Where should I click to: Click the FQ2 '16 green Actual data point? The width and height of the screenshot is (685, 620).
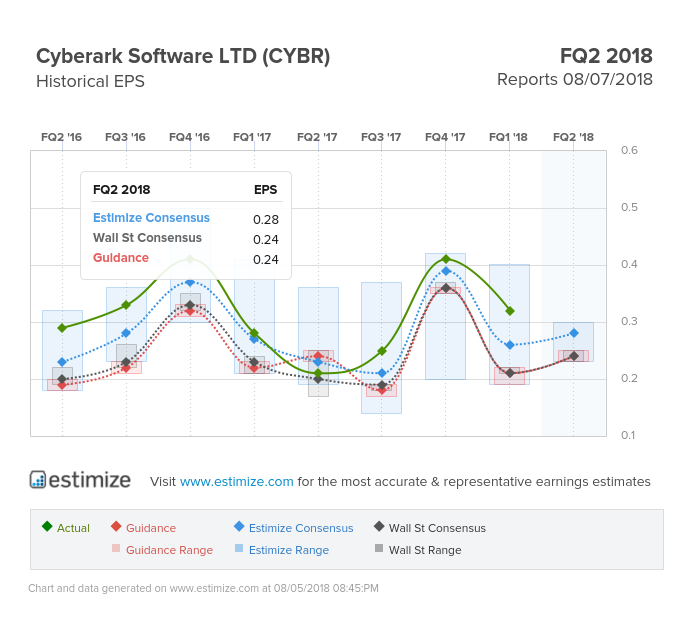pyautogui.click(x=62, y=328)
